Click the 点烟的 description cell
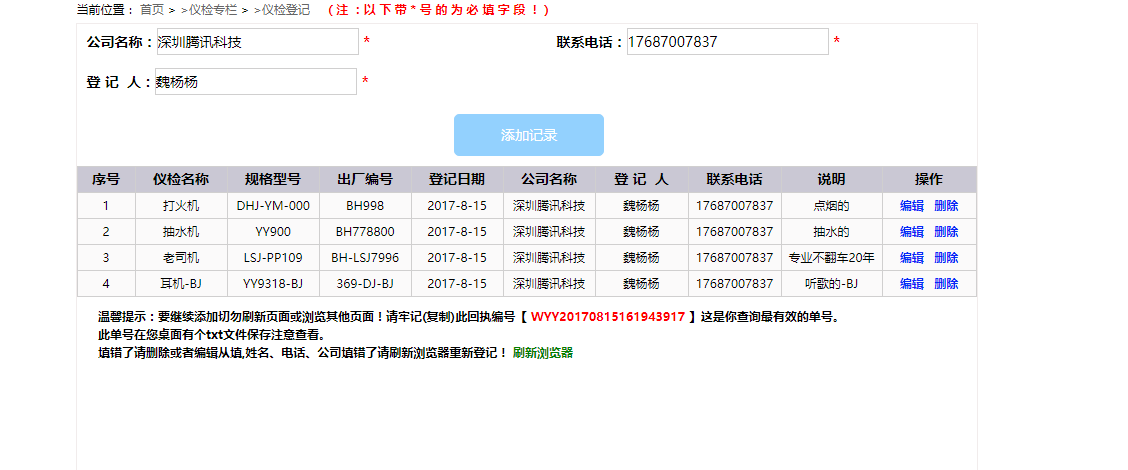1128x470 pixels. click(x=832, y=206)
